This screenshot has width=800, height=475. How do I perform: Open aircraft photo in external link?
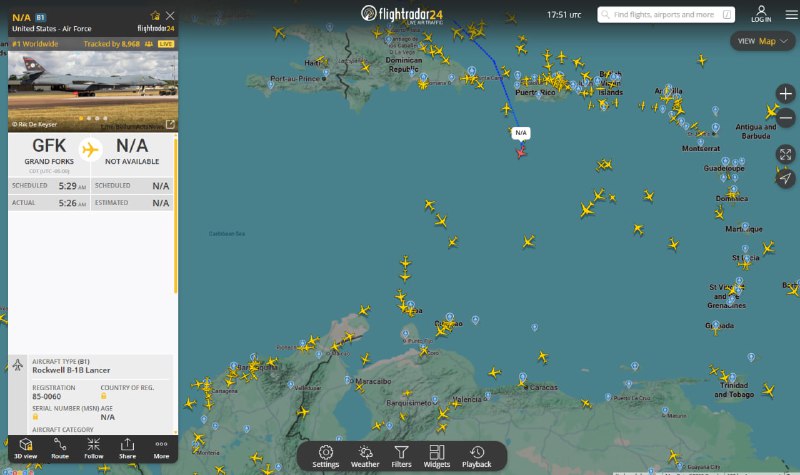(x=169, y=124)
